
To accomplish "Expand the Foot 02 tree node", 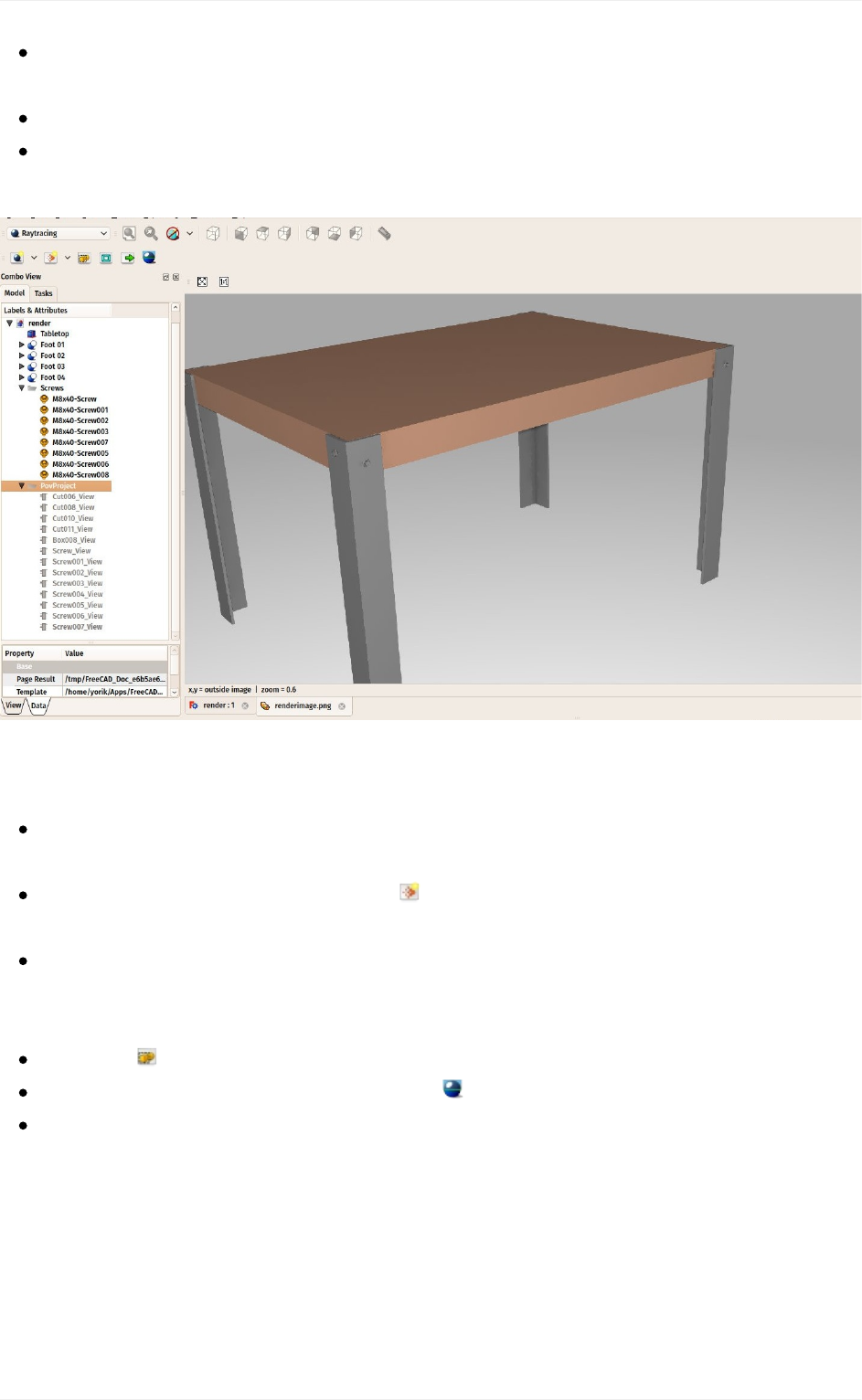I will (21, 355).
